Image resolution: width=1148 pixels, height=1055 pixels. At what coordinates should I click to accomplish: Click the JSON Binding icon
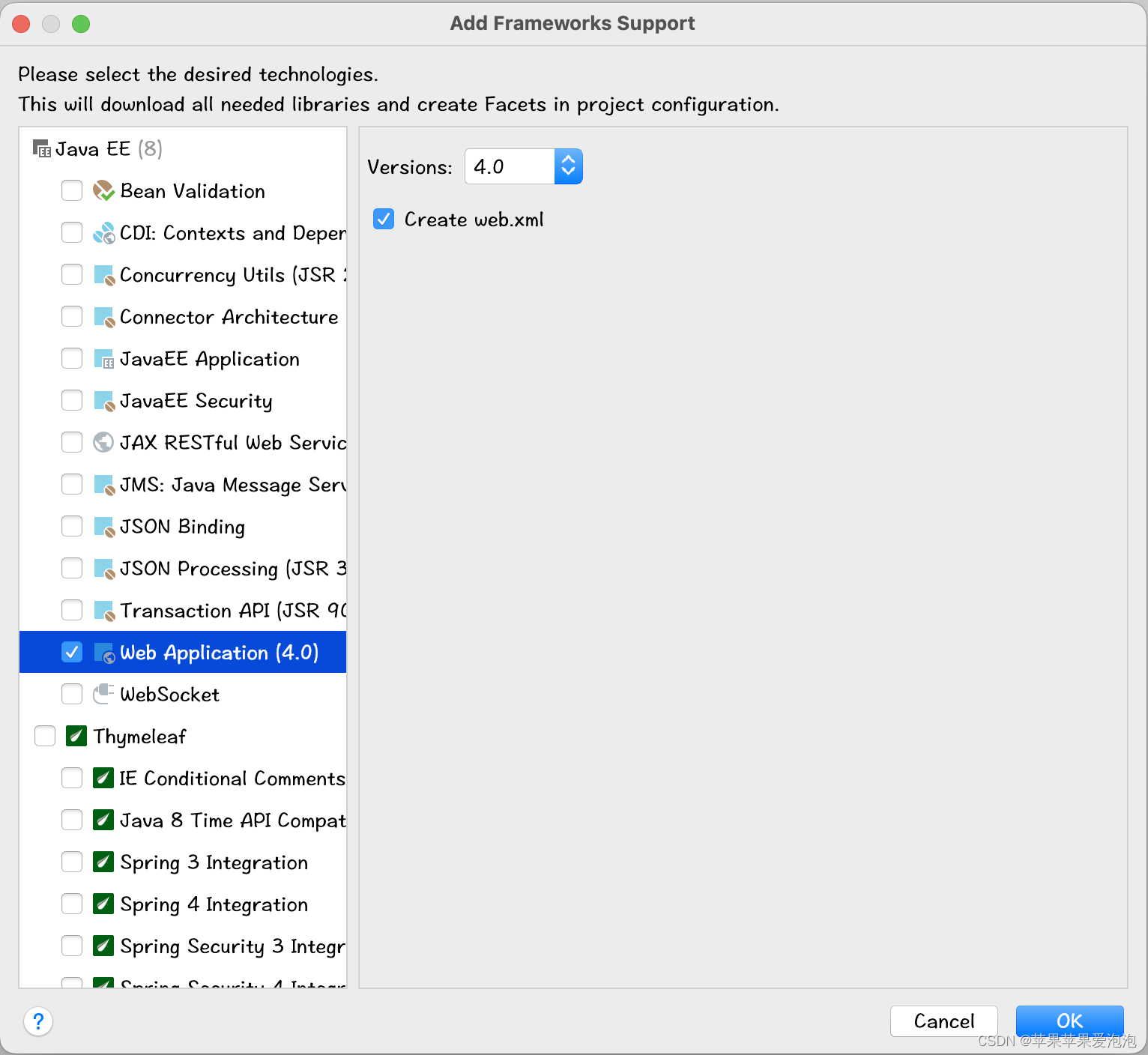103,527
